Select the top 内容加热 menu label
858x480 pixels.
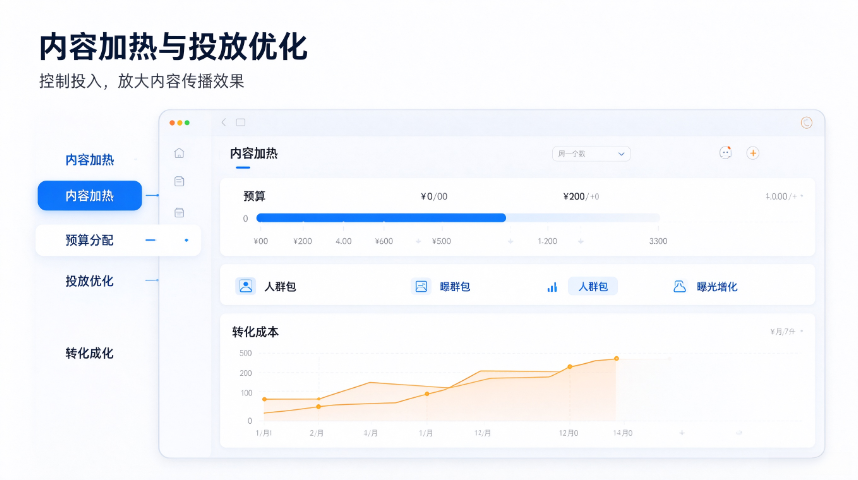90,160
